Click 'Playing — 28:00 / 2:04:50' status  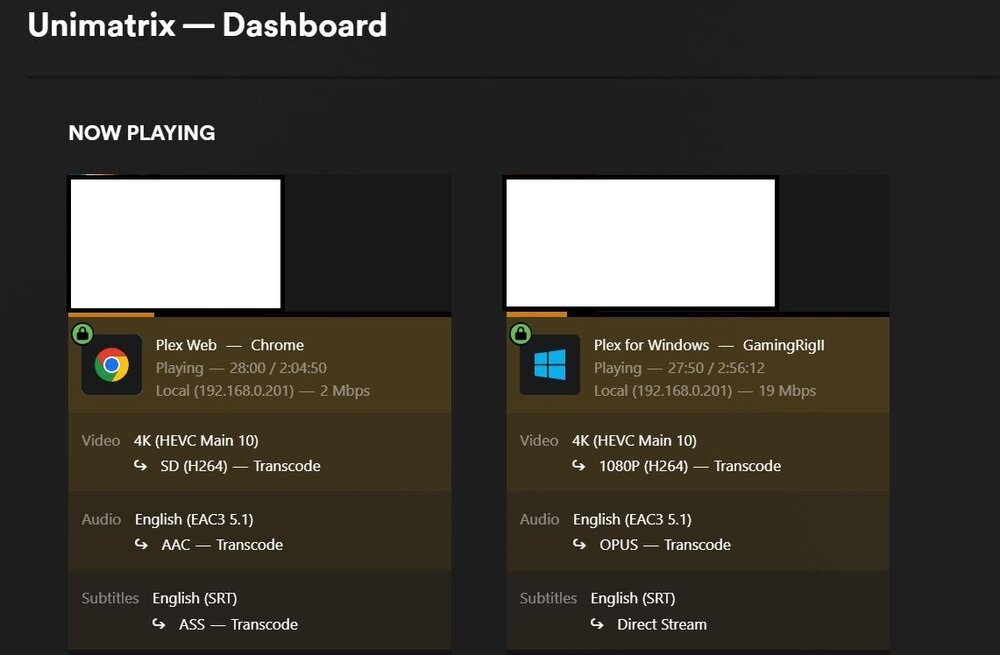241,368
